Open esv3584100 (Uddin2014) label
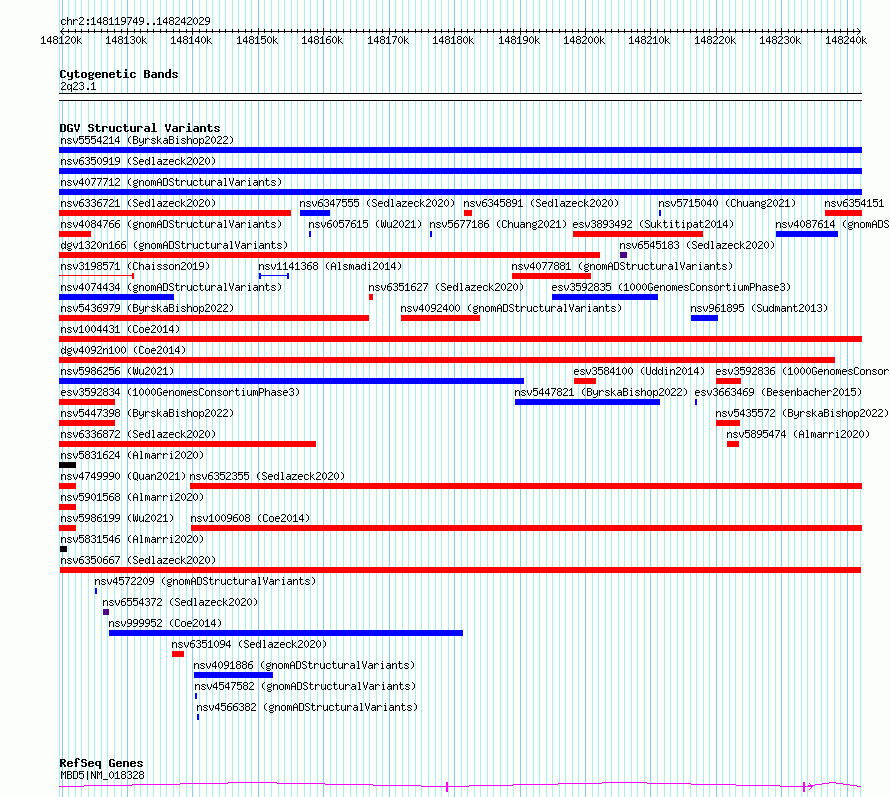This screenshot has width=890, height=797. click(x=639, y=371)
